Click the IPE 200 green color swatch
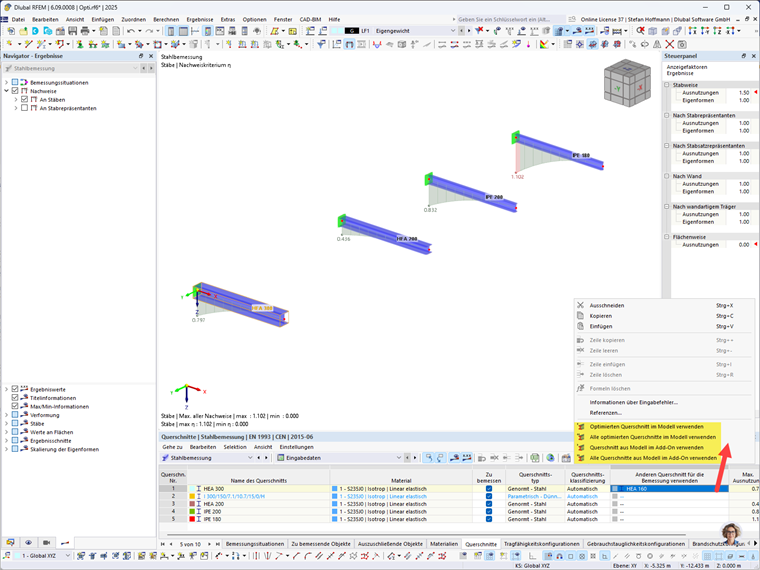 click(x=192, y=511)
